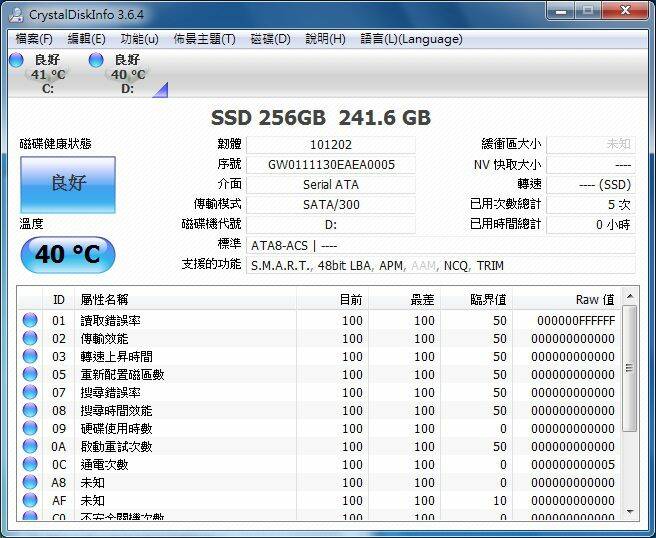This screenshot has width=656, height=538.
Task: Click the SMART list scroll up arrow
Action: [x=630, y=297]
